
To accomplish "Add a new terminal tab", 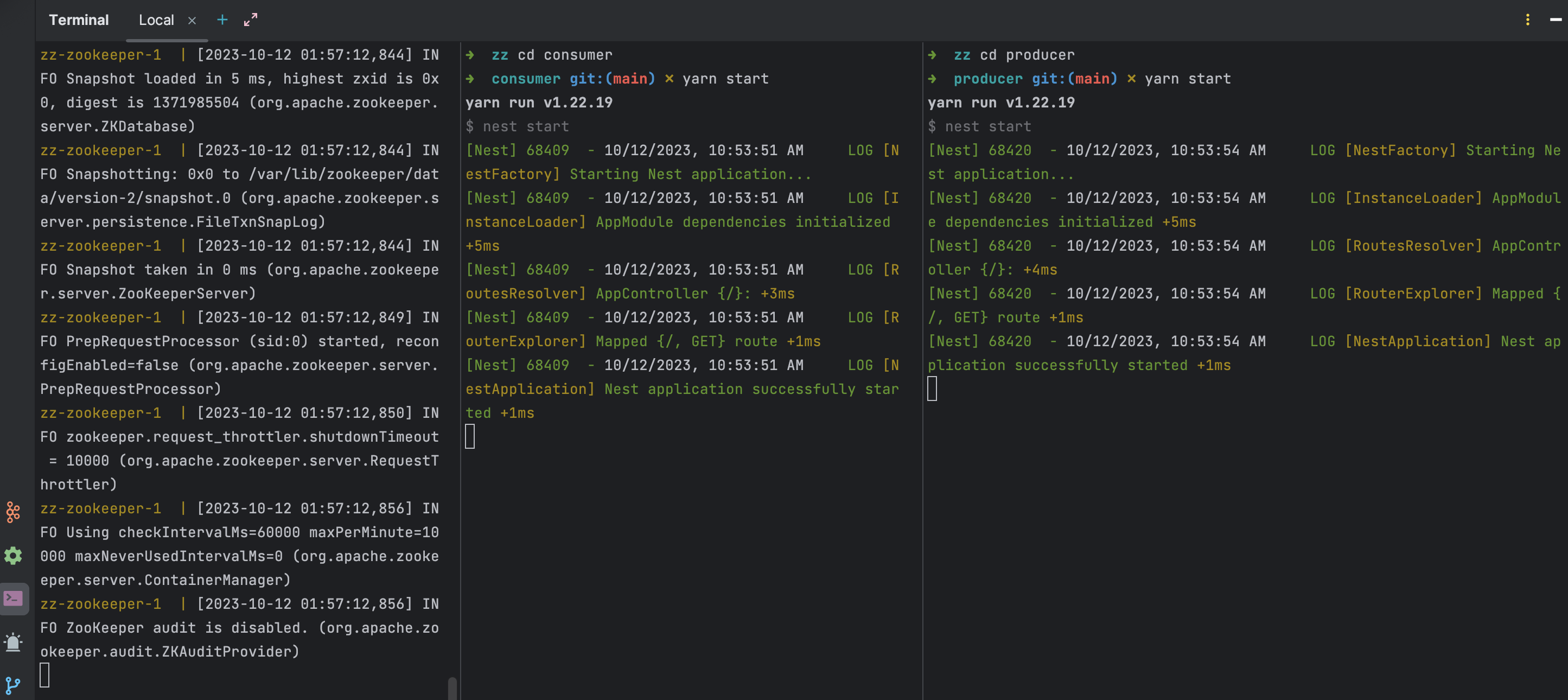I will [x=222, y=20].
